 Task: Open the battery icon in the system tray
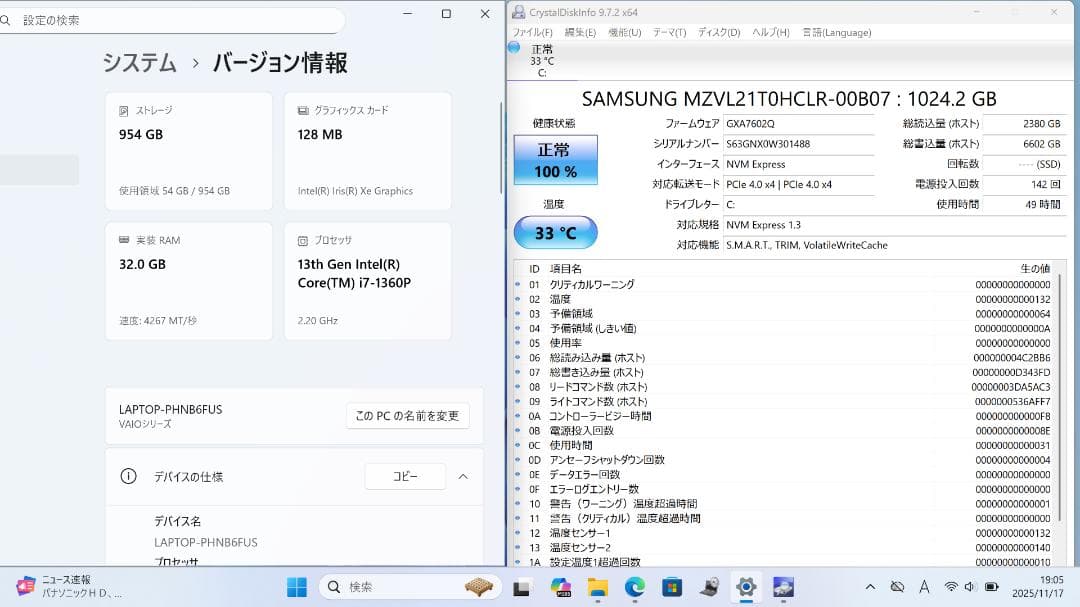(992, 587)
